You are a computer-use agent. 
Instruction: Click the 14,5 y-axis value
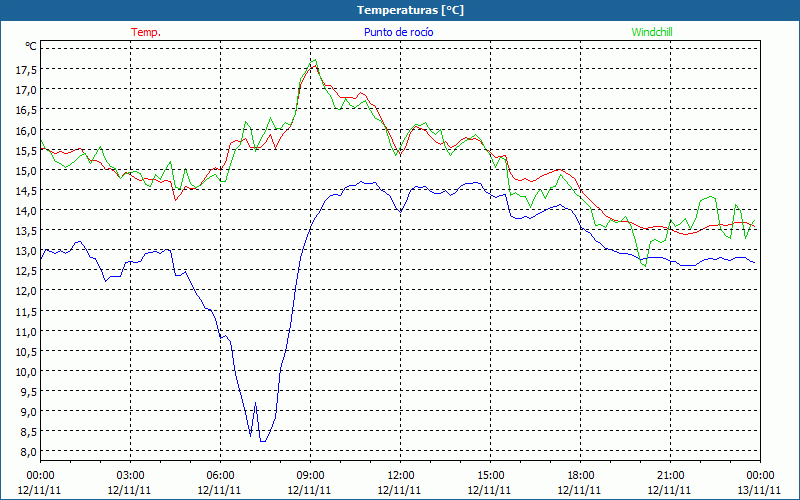tap(26, 191)
